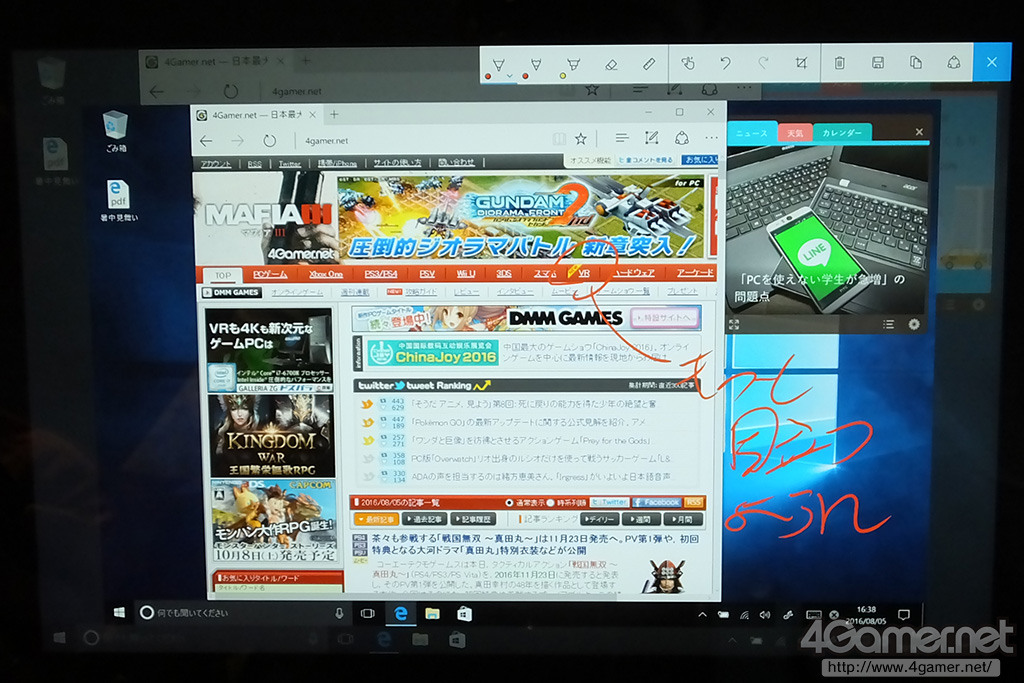Click the 月間 ranking button
1024x683 pixels.
(x=682, y=520)
